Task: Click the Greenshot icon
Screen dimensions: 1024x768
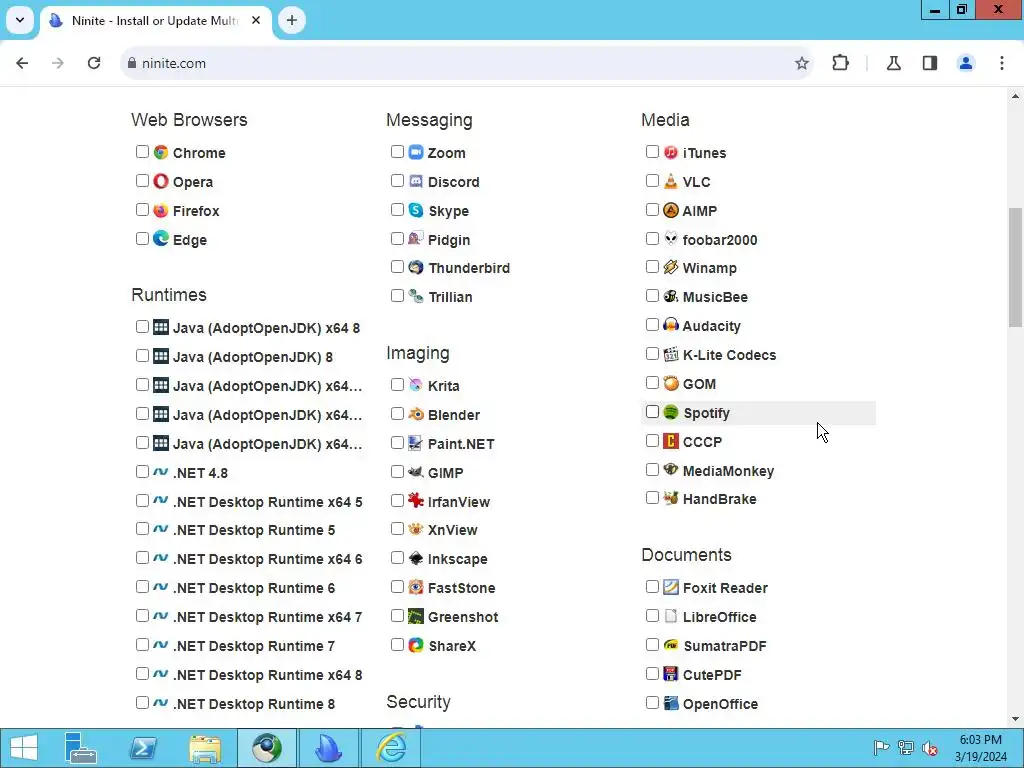Action: 416,616
